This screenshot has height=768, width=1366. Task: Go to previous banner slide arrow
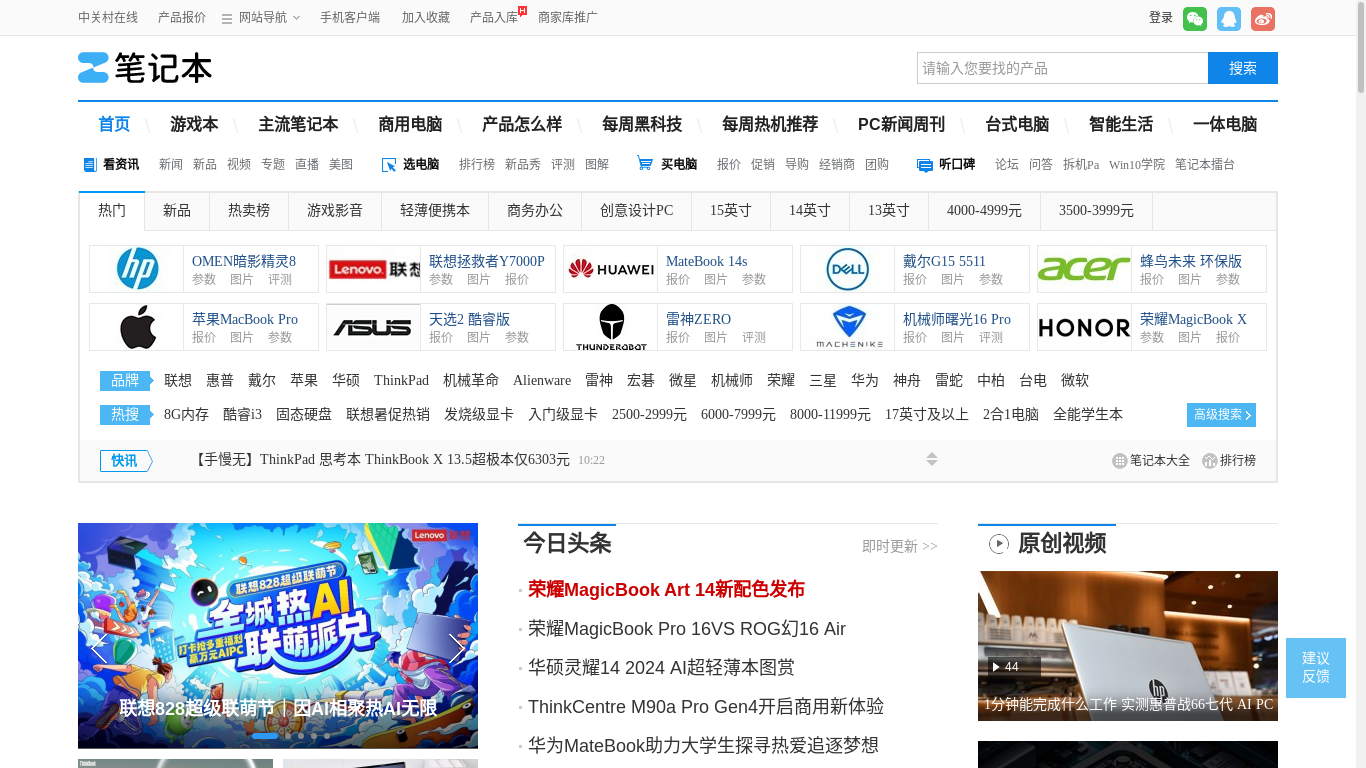(98, 649)
